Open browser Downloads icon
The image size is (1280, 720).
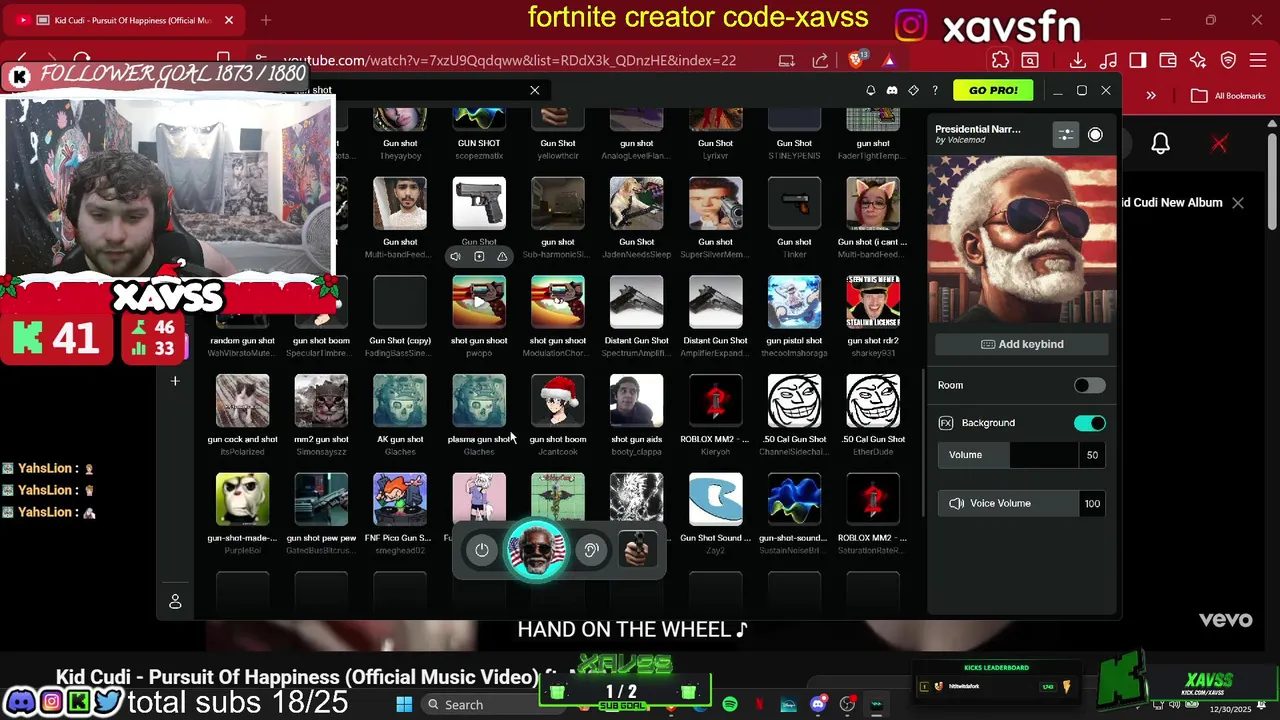(x=1078, y=60)
